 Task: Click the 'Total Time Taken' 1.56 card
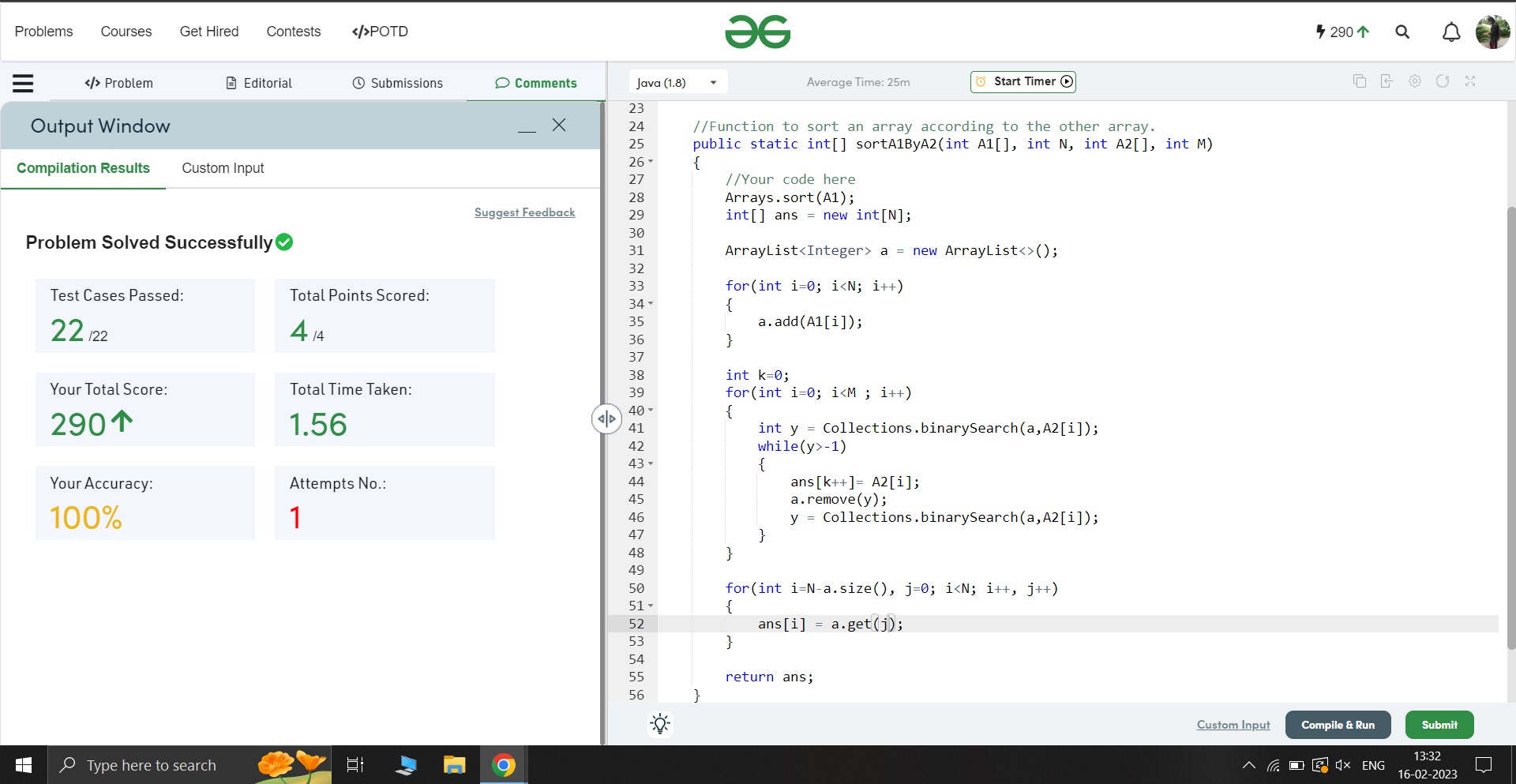click(385, 409)
